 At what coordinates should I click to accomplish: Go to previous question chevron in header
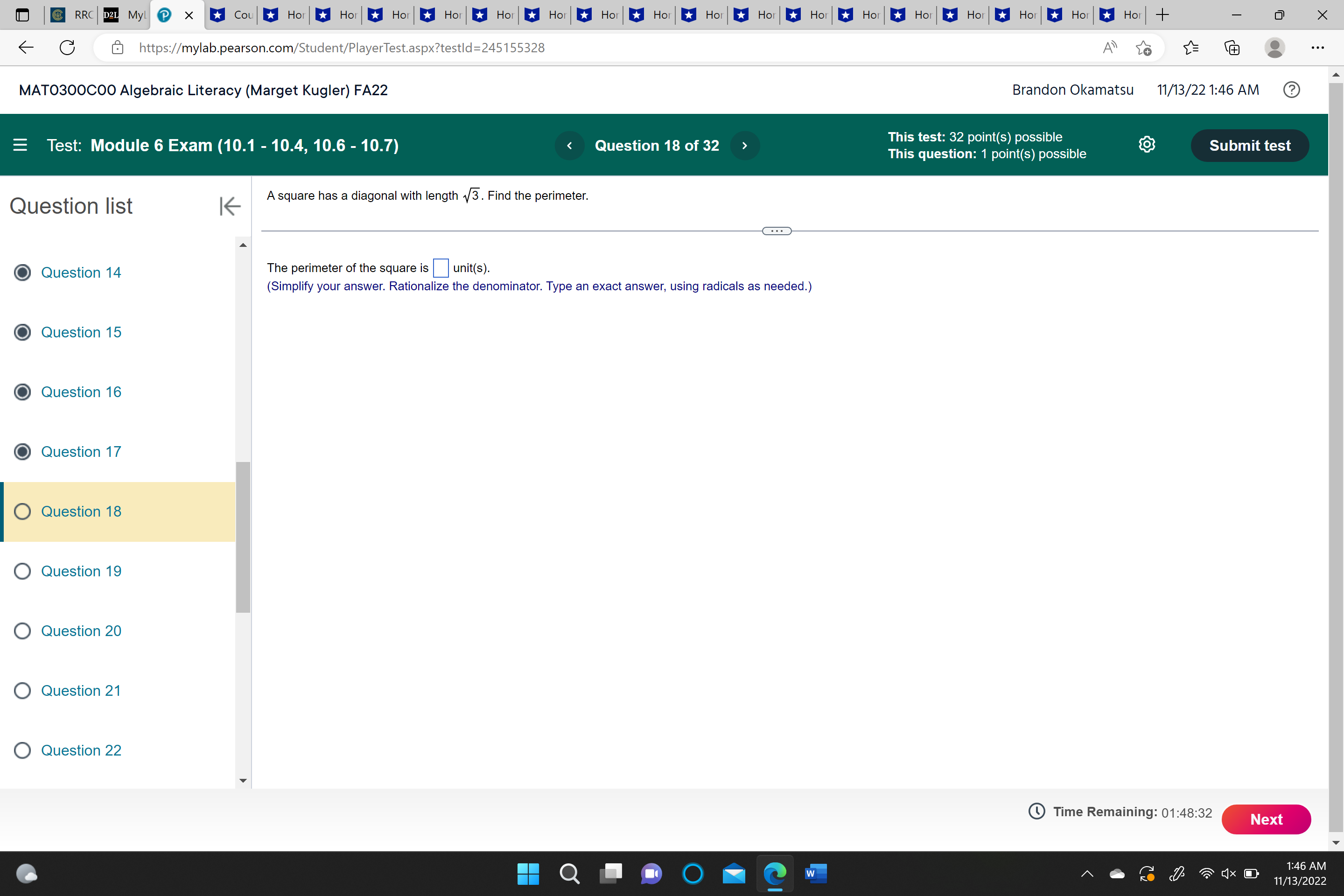pyautogui.click(x=569, y=146)
